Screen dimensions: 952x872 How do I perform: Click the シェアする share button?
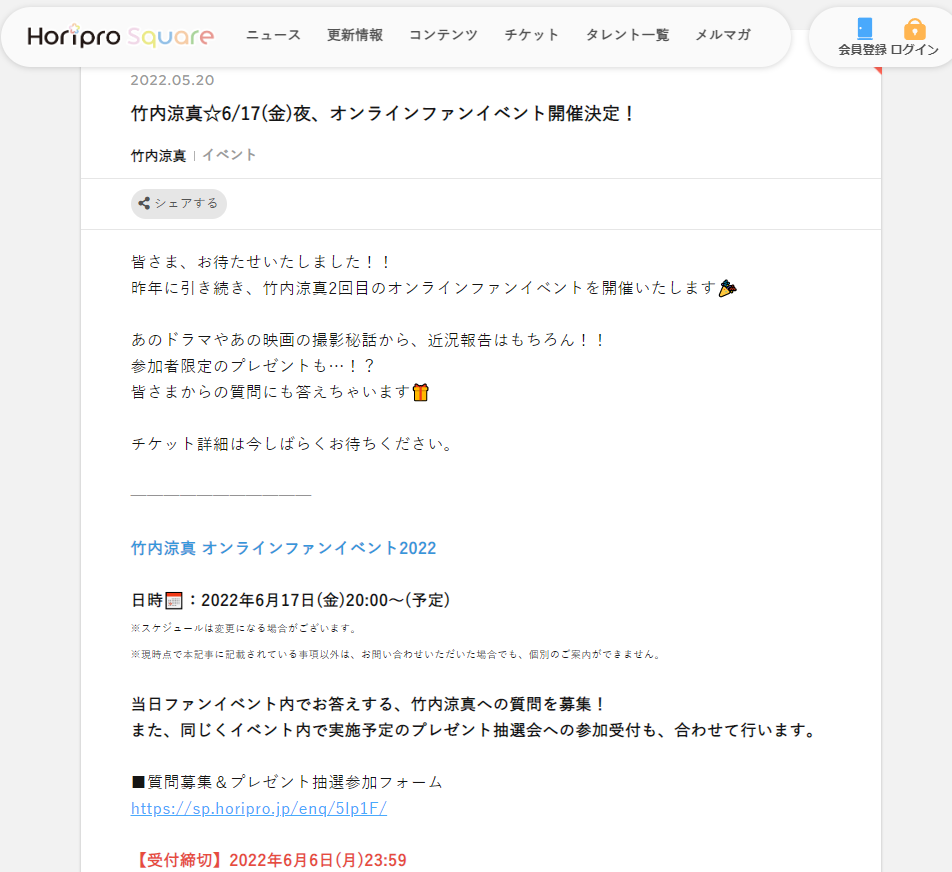pyautogui.click(x=178, y=203)
